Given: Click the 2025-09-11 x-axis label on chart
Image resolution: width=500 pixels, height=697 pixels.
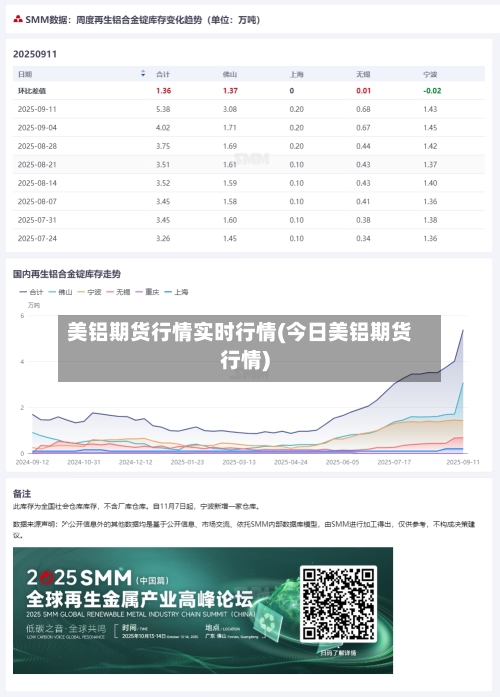Looking at the screenshot, I should pyautogui.click(x=463, y=462).
